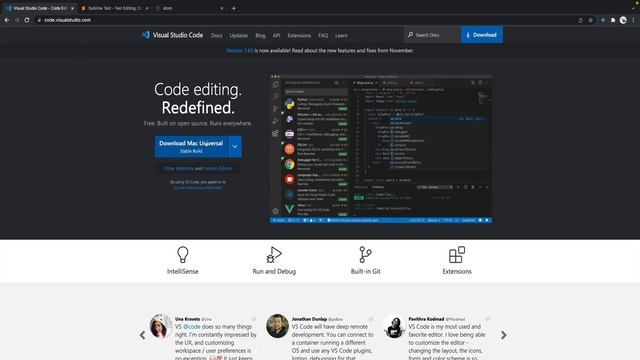This screenshot has width=640, height=360.
Task: Click the share page icon in address bar
Action: pos(580,20)
